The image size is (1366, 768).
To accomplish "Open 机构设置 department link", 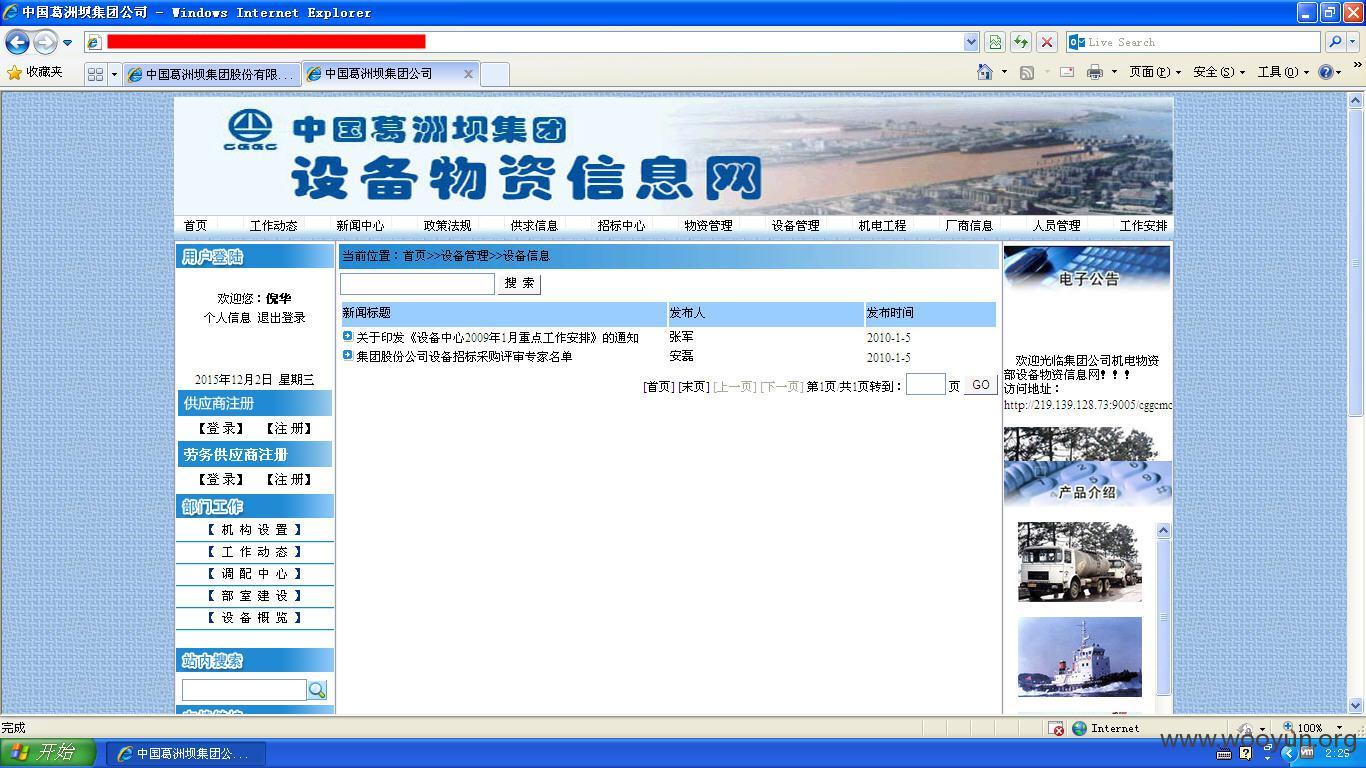I will pyautogui.click(x=255, y=530).
